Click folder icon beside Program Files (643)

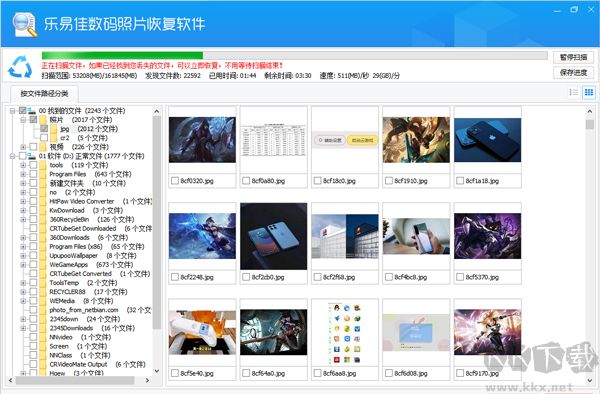point(43,174)
